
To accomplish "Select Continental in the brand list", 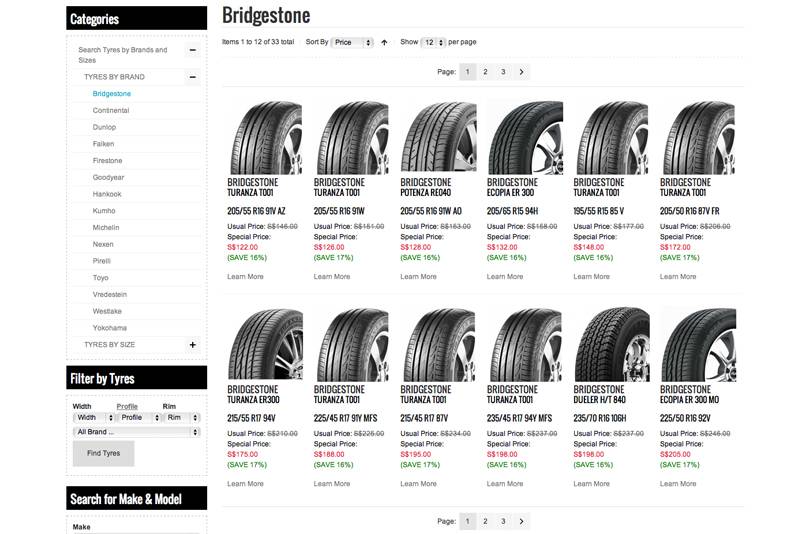I will point(111,111).
